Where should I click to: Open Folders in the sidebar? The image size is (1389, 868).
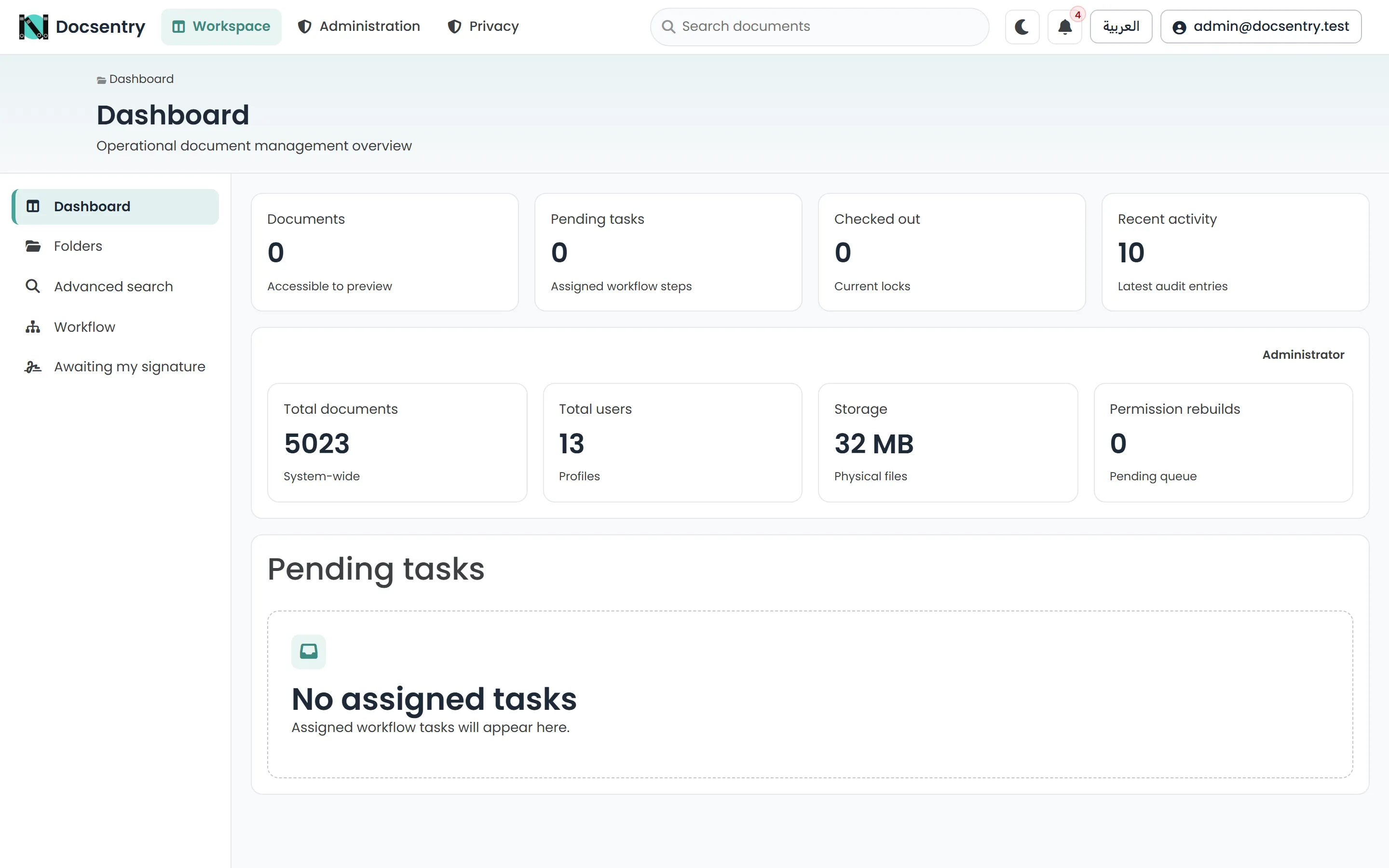[x=115, y=246]
